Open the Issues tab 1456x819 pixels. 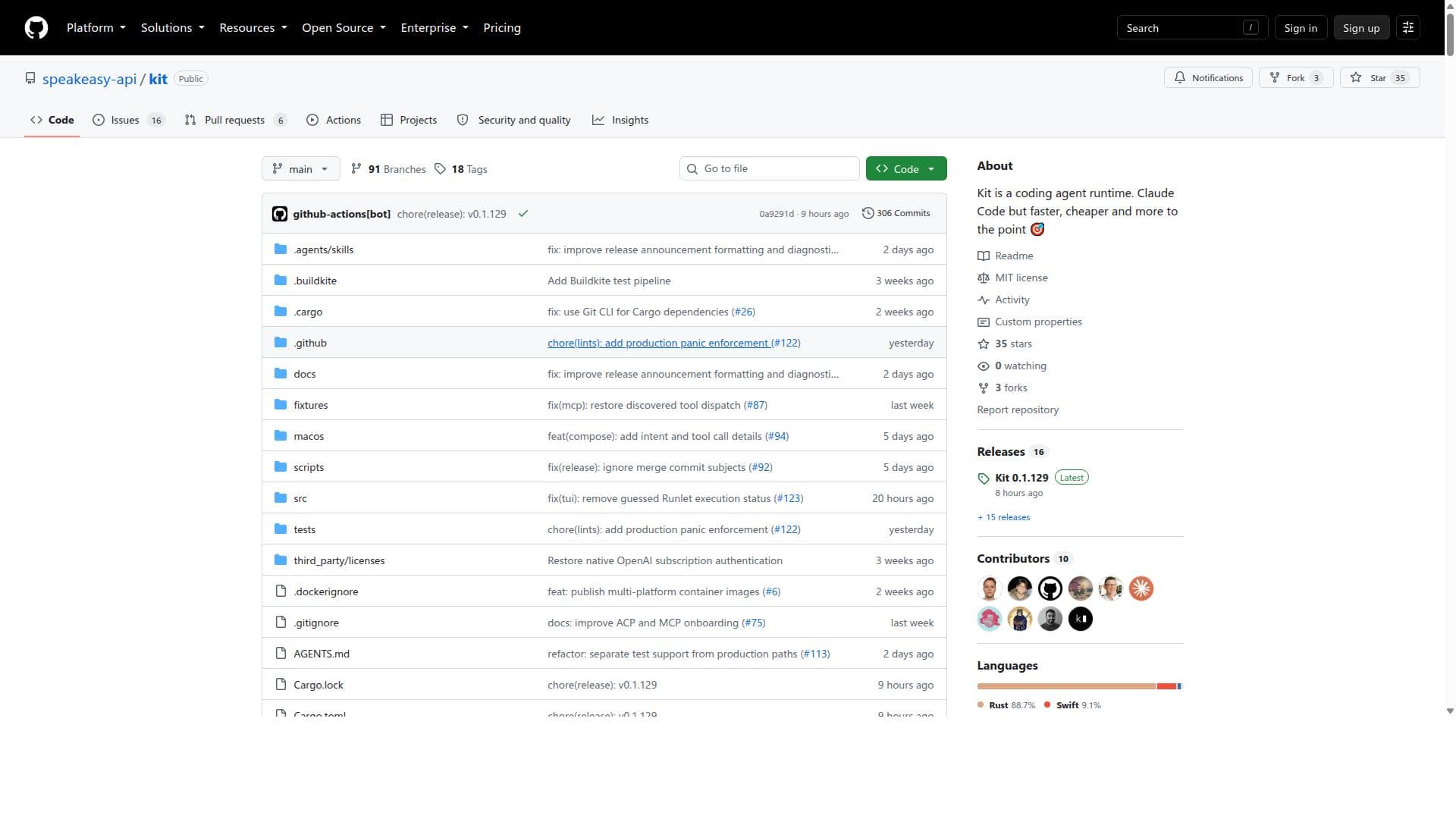pyautogui.click(x=128, y=120)
